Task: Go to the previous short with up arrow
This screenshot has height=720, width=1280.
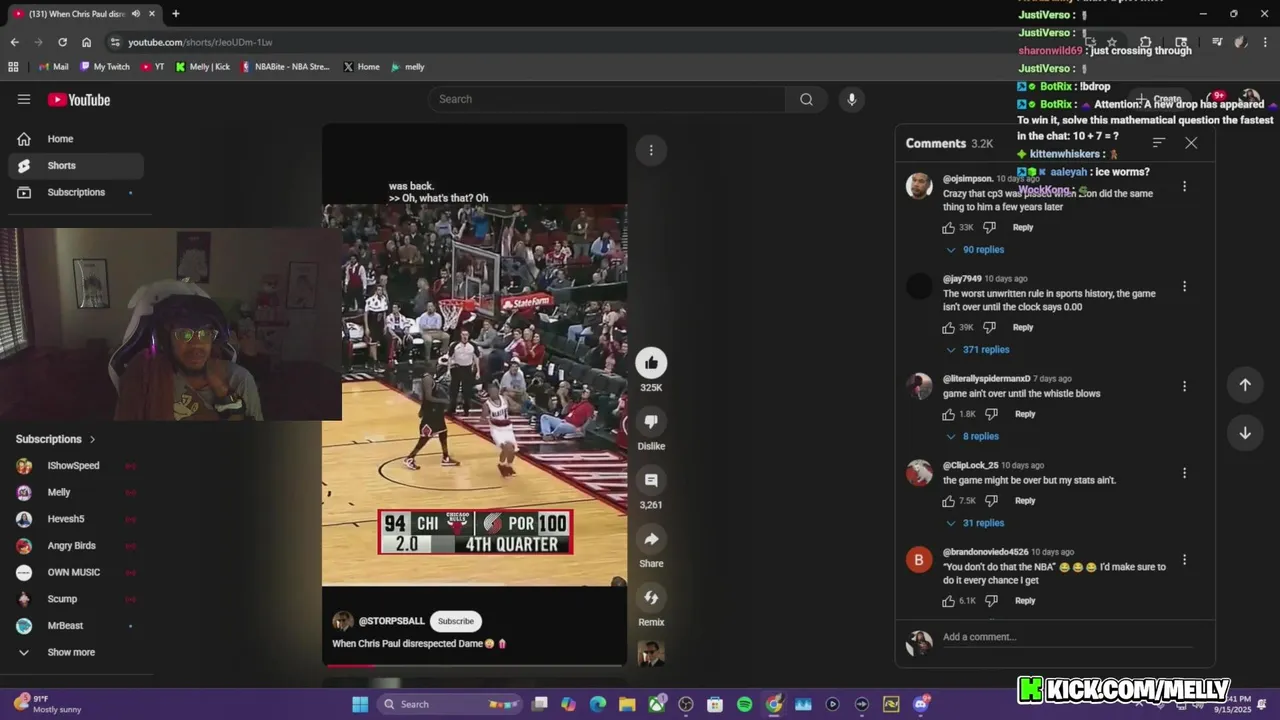Action: point(1245,385)
